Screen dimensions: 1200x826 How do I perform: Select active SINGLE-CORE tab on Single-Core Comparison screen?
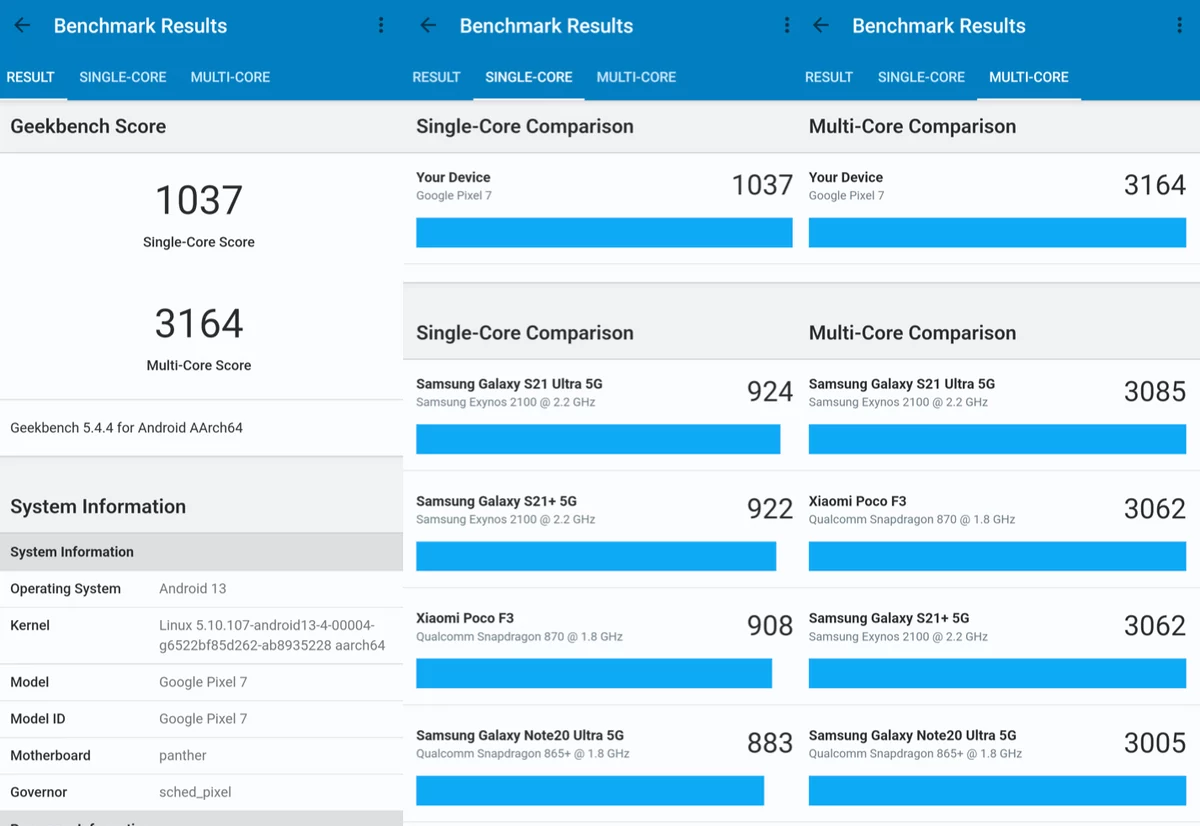[529, 77]
